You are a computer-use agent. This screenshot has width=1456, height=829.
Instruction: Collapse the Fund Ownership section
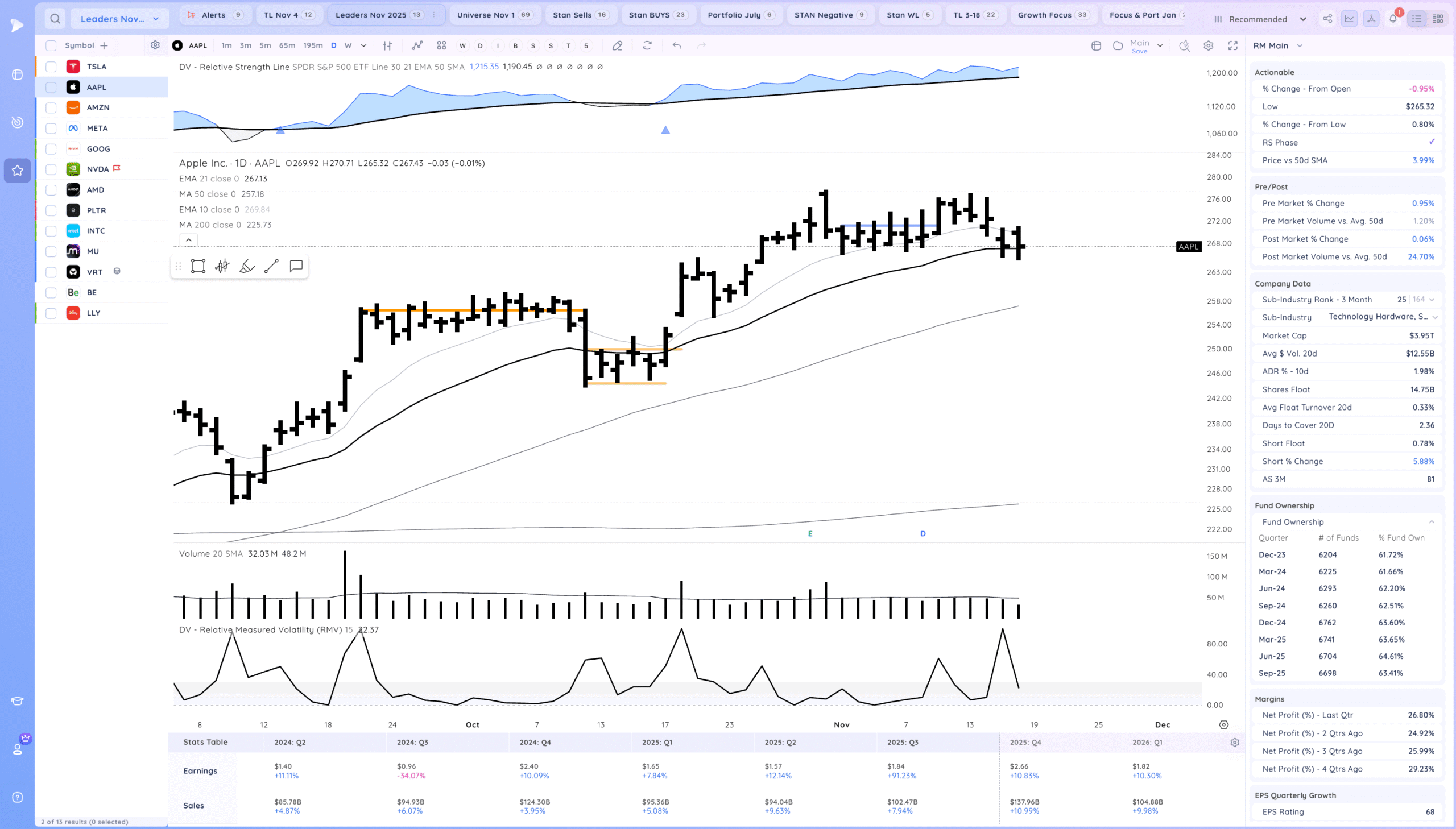click(x=1431, y=521)
